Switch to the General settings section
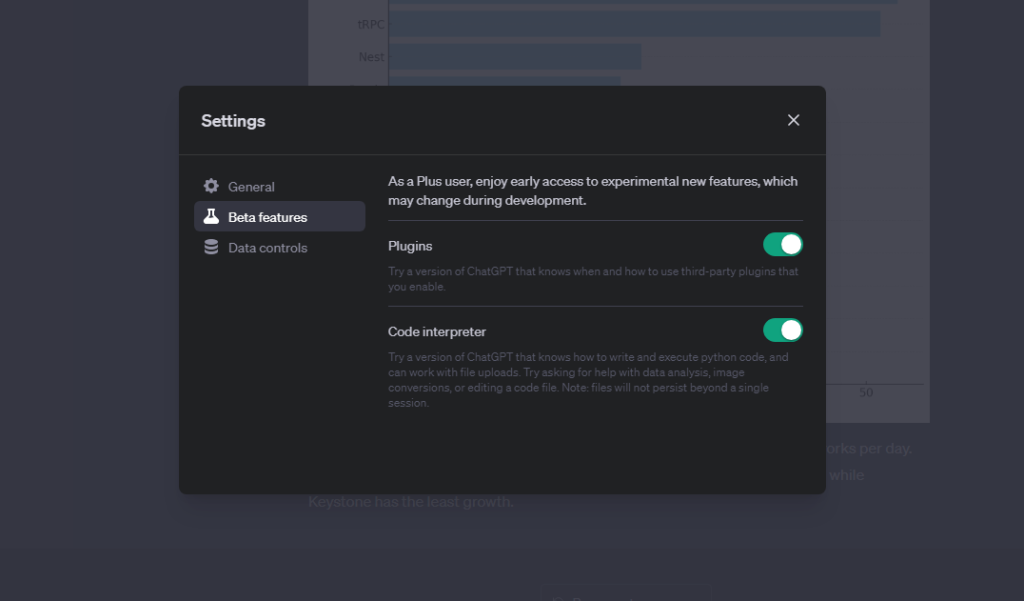The image size is (1024, 601). click(250, 186)
